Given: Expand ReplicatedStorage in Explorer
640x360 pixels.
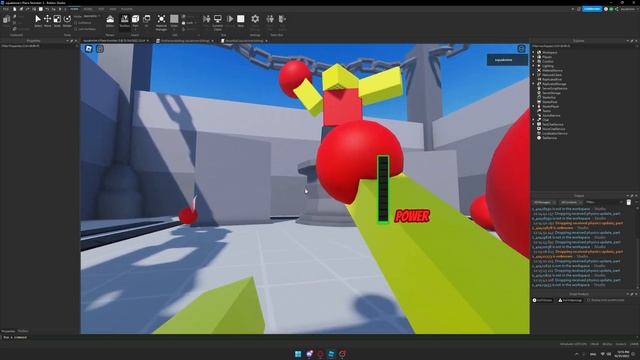Looking at the screenshot, I should pyautogui.click(x=533, y=84).
